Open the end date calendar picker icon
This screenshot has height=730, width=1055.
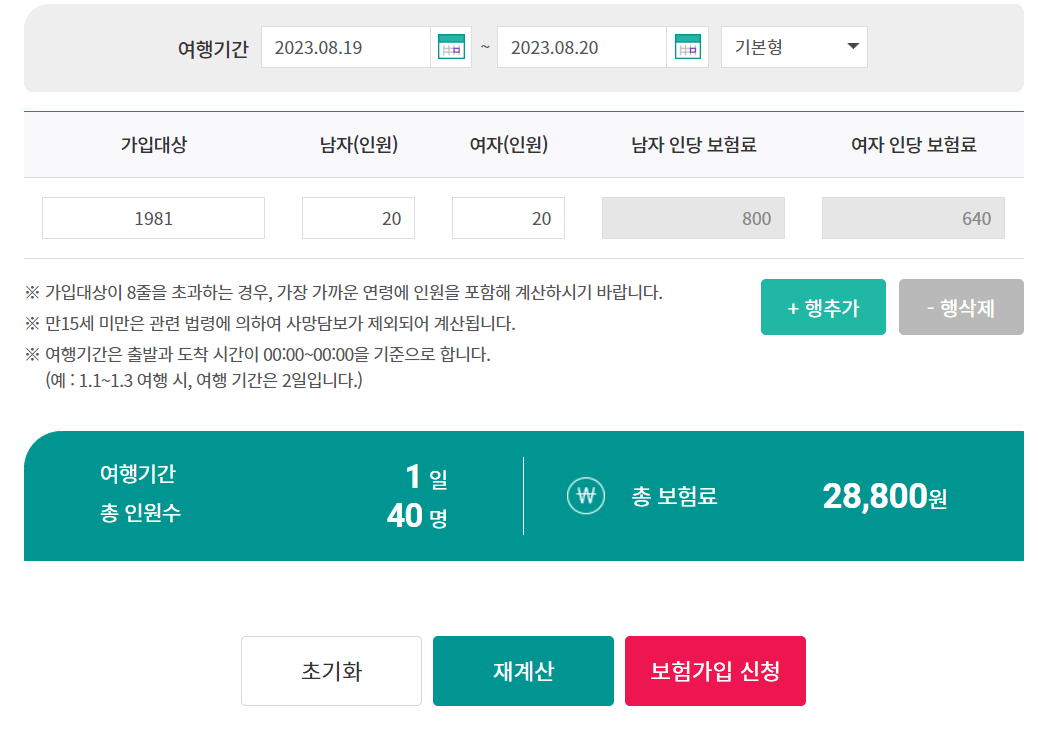tap(687, 46)
